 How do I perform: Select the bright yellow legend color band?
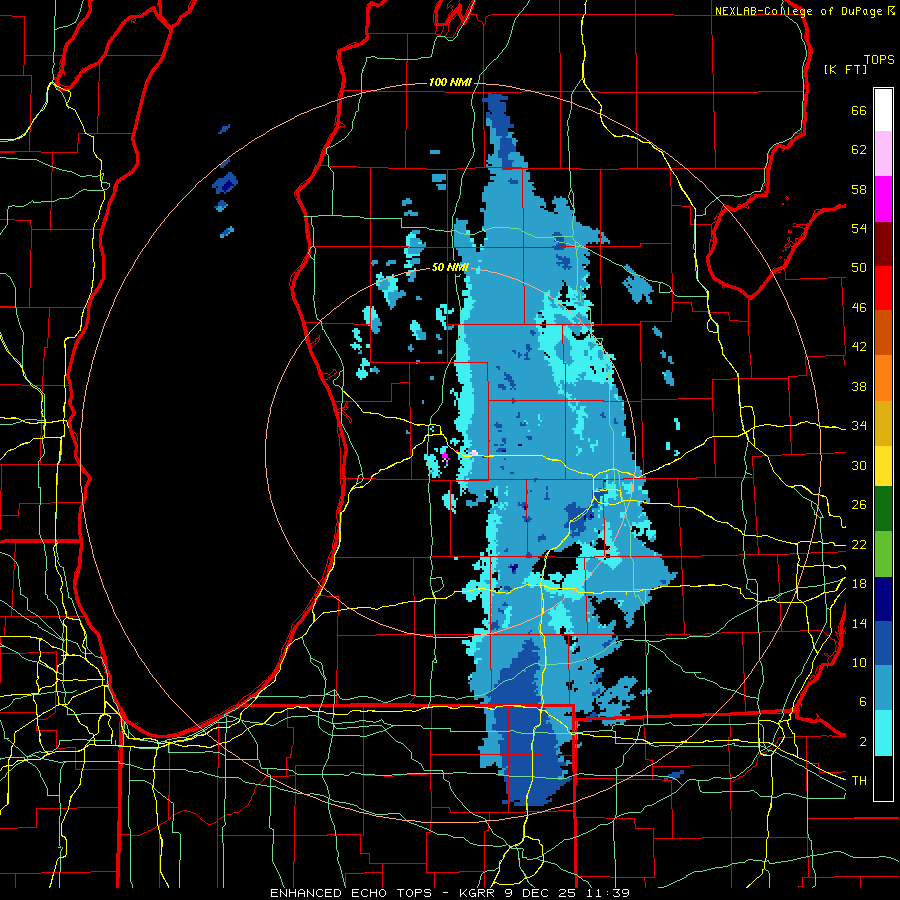pyautogui.click(x=883, y=466)
